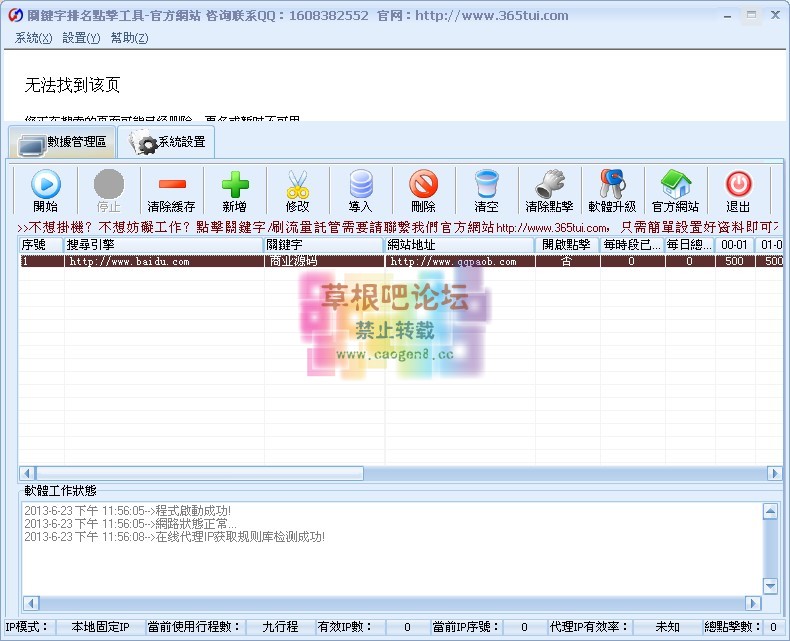Sort by 搜尋引擎 column header
This screenshot has height=641, width=790.
pyautogui.click(x=164, y=245)
